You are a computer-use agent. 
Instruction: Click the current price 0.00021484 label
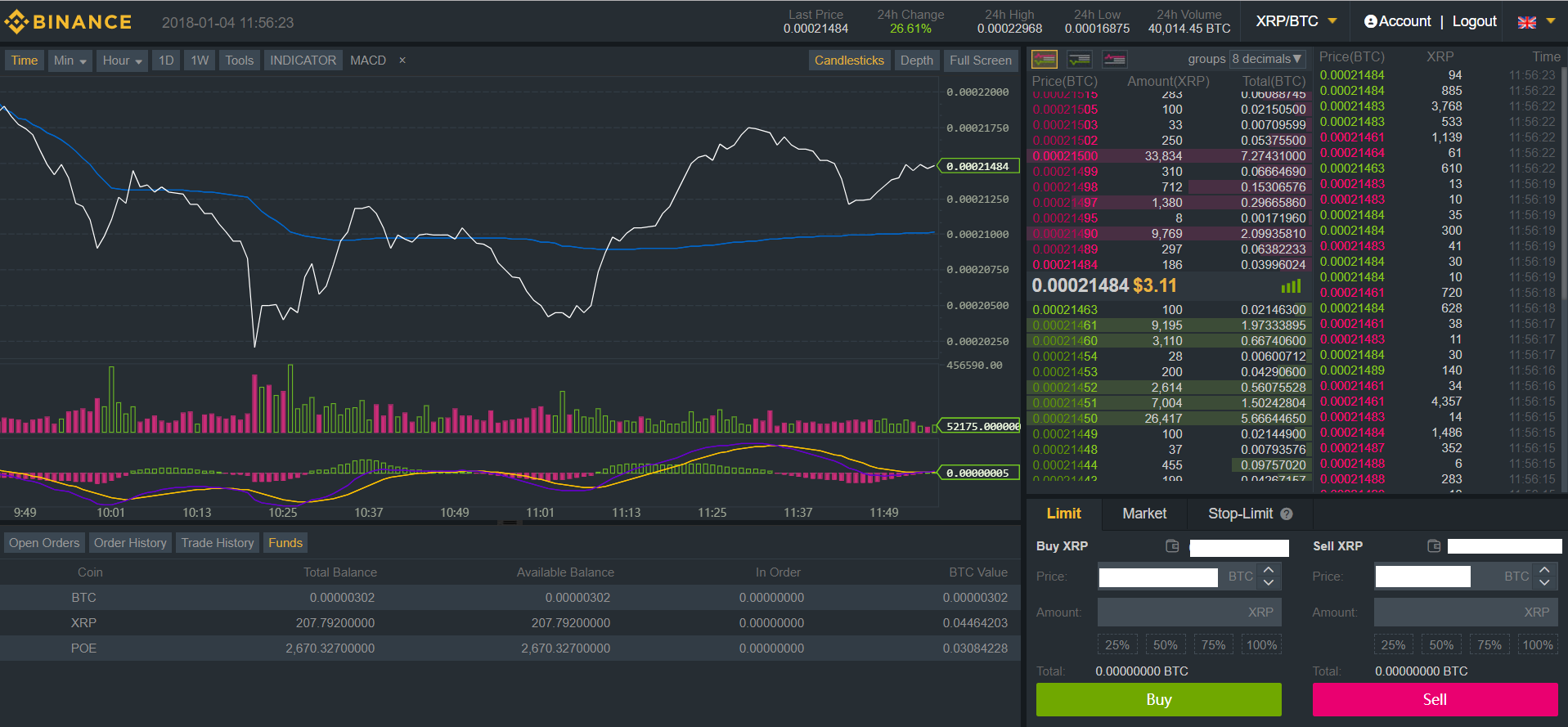pos(1080,285)
